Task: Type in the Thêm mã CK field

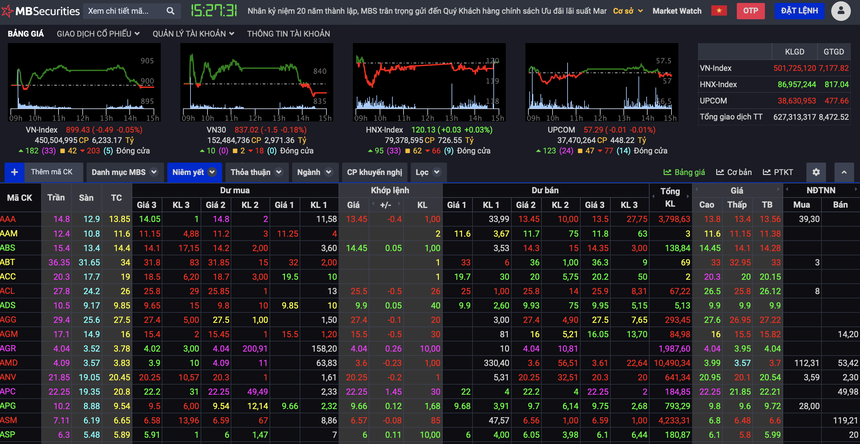Action: 52,172
